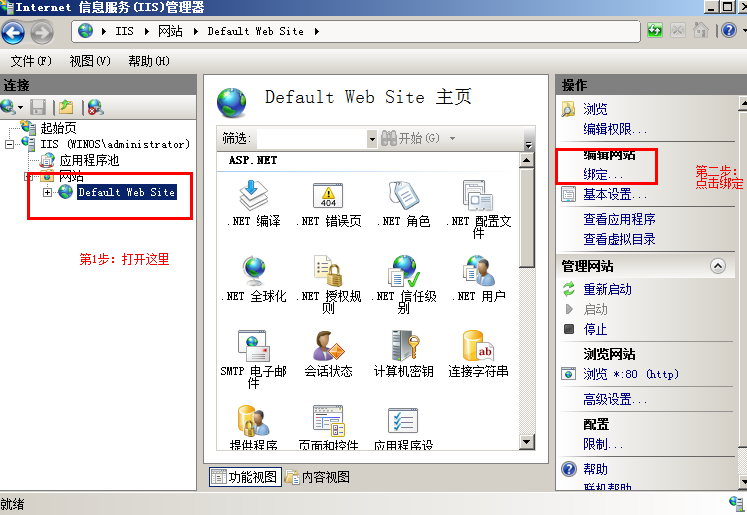Click the feature list scrollbar down arrow
This screenshot has height=515, width=747.
pyautogui.click(x=526, y=442)
